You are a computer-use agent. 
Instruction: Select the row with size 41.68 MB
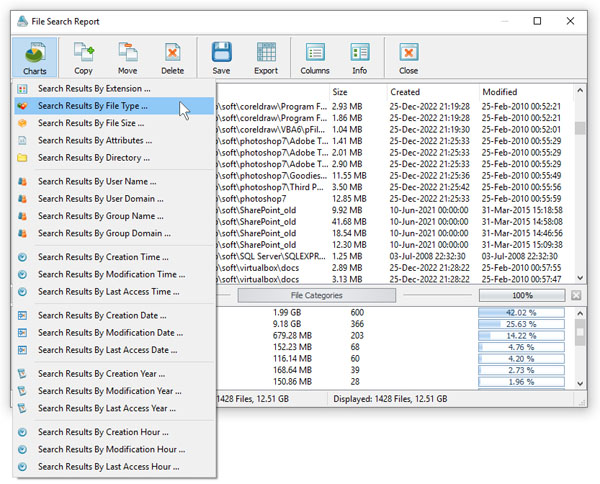point(395,222)
